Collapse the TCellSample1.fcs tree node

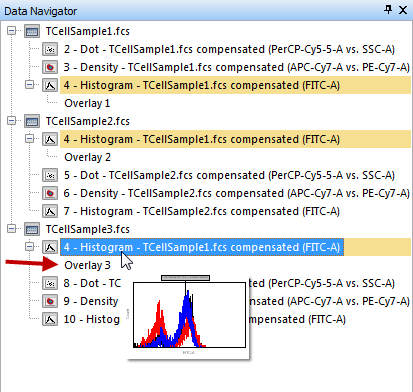pos(12,31)
